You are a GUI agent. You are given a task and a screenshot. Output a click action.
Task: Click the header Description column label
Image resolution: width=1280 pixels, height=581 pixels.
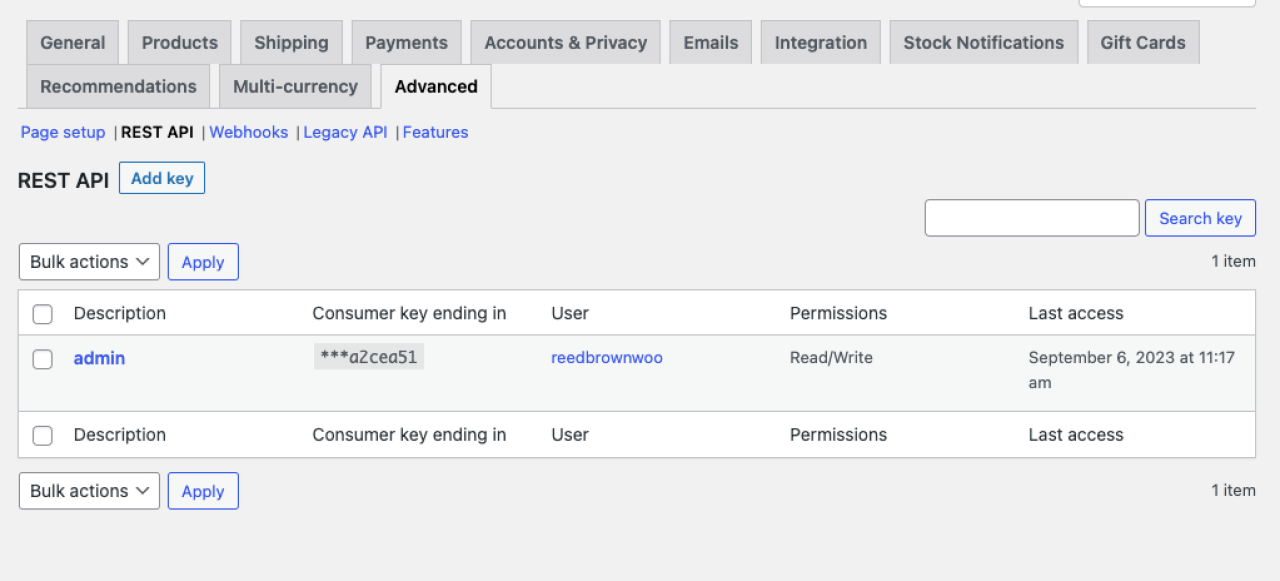120,313
